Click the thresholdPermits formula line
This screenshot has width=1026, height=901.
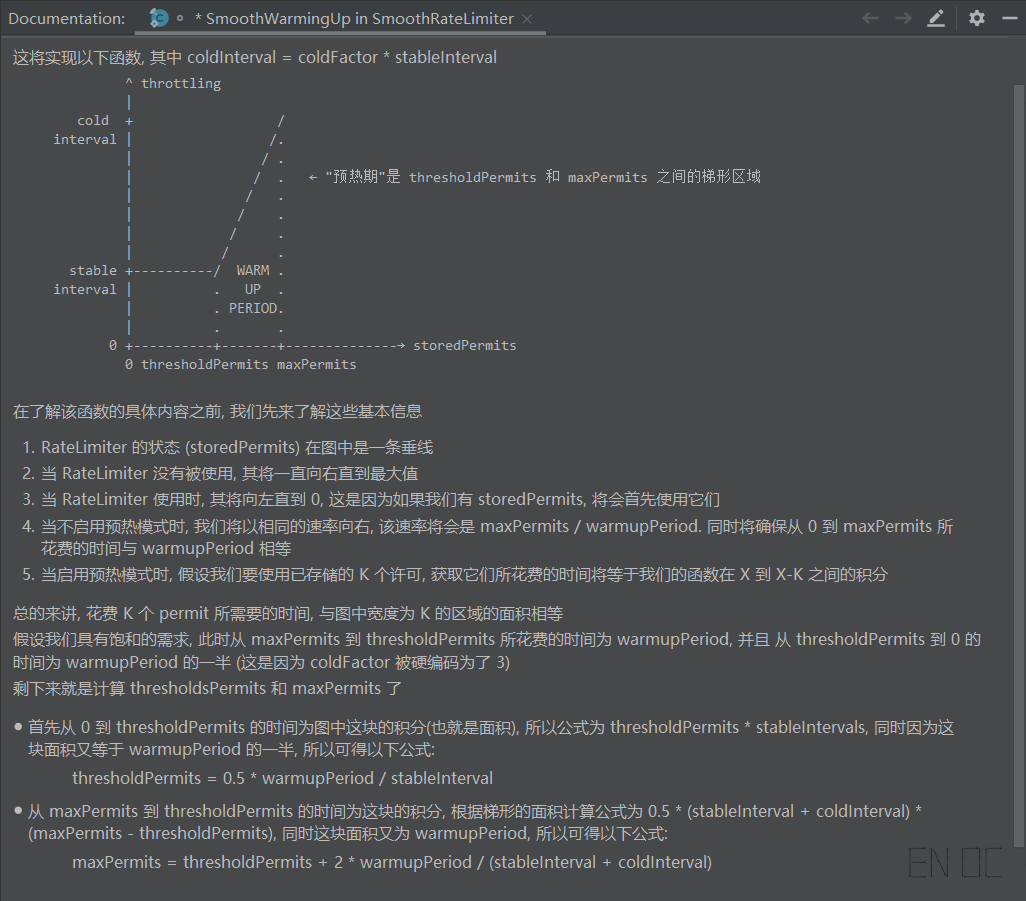click(282, 778)
